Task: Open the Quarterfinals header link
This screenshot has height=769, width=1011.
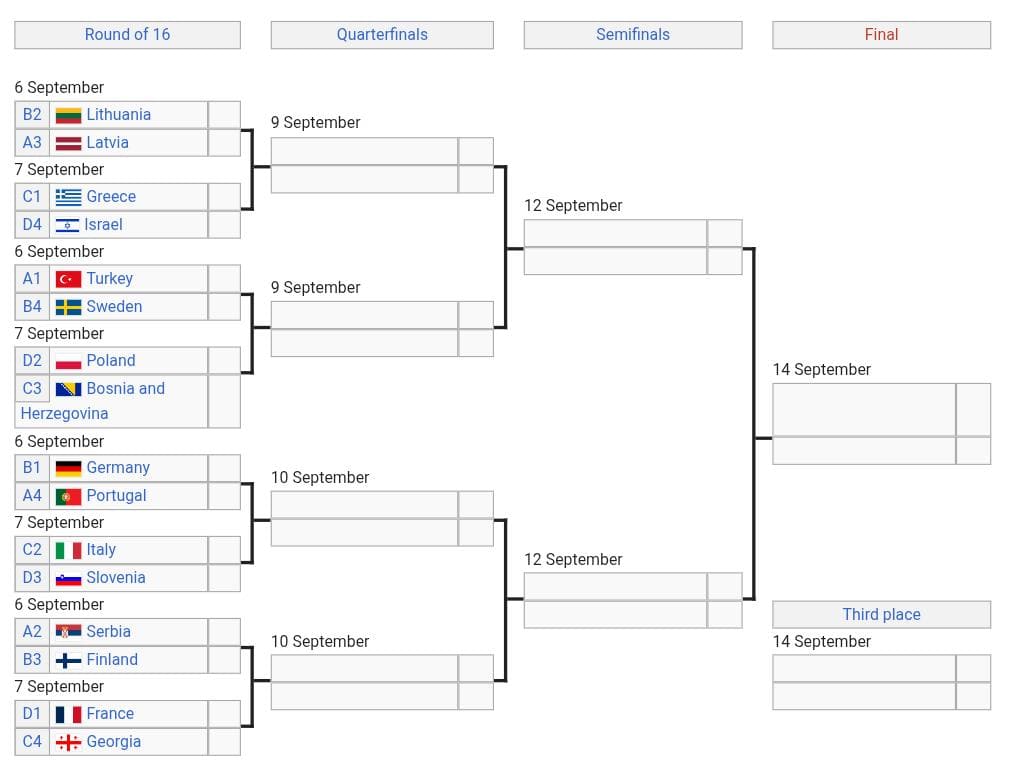Action: pos(382,34)
